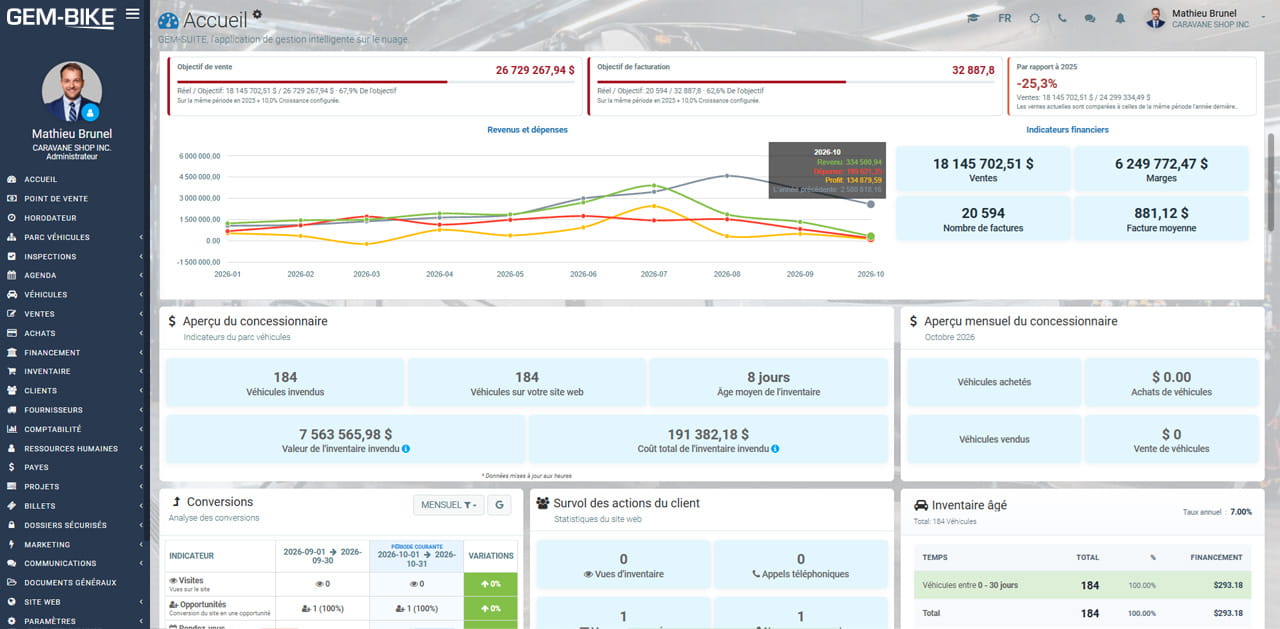Click the Paramètres gear icon in sidebar
The height and width of the screenshot is (629, 1280).
11,621
